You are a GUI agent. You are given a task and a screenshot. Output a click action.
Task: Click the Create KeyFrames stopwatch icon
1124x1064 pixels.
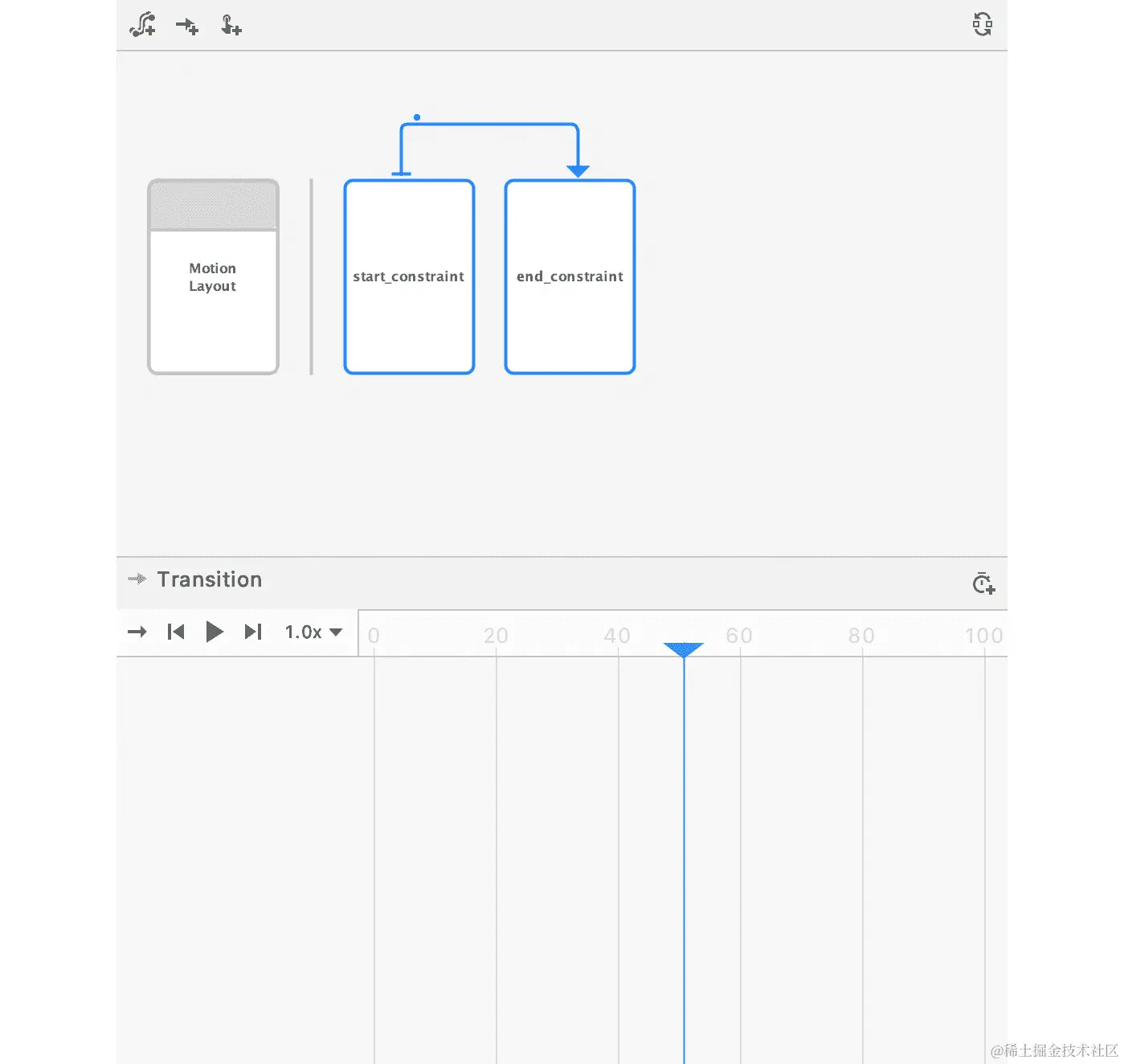[983, 583]
